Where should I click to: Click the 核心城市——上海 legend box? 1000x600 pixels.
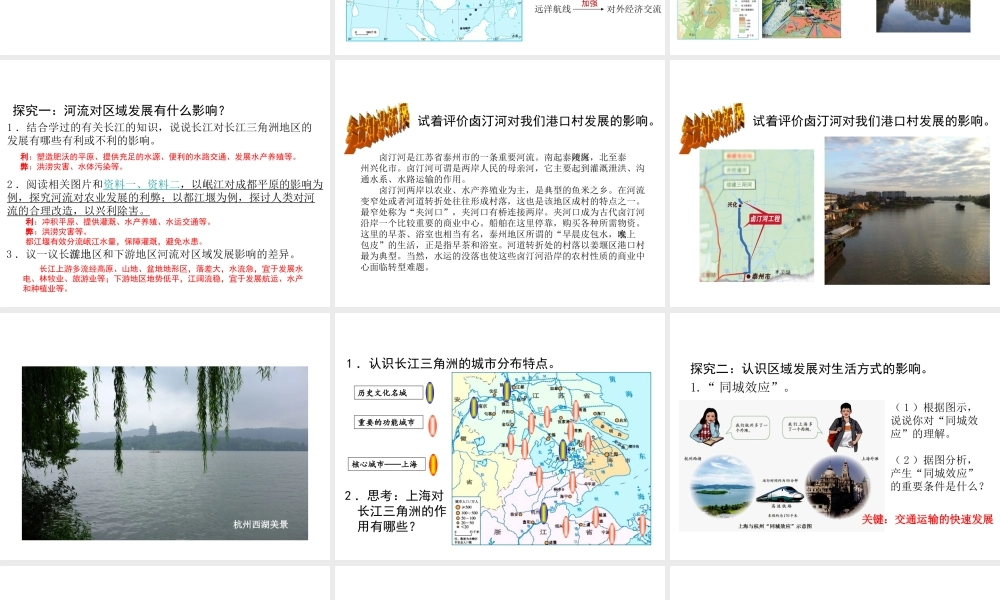pos(386,464)
